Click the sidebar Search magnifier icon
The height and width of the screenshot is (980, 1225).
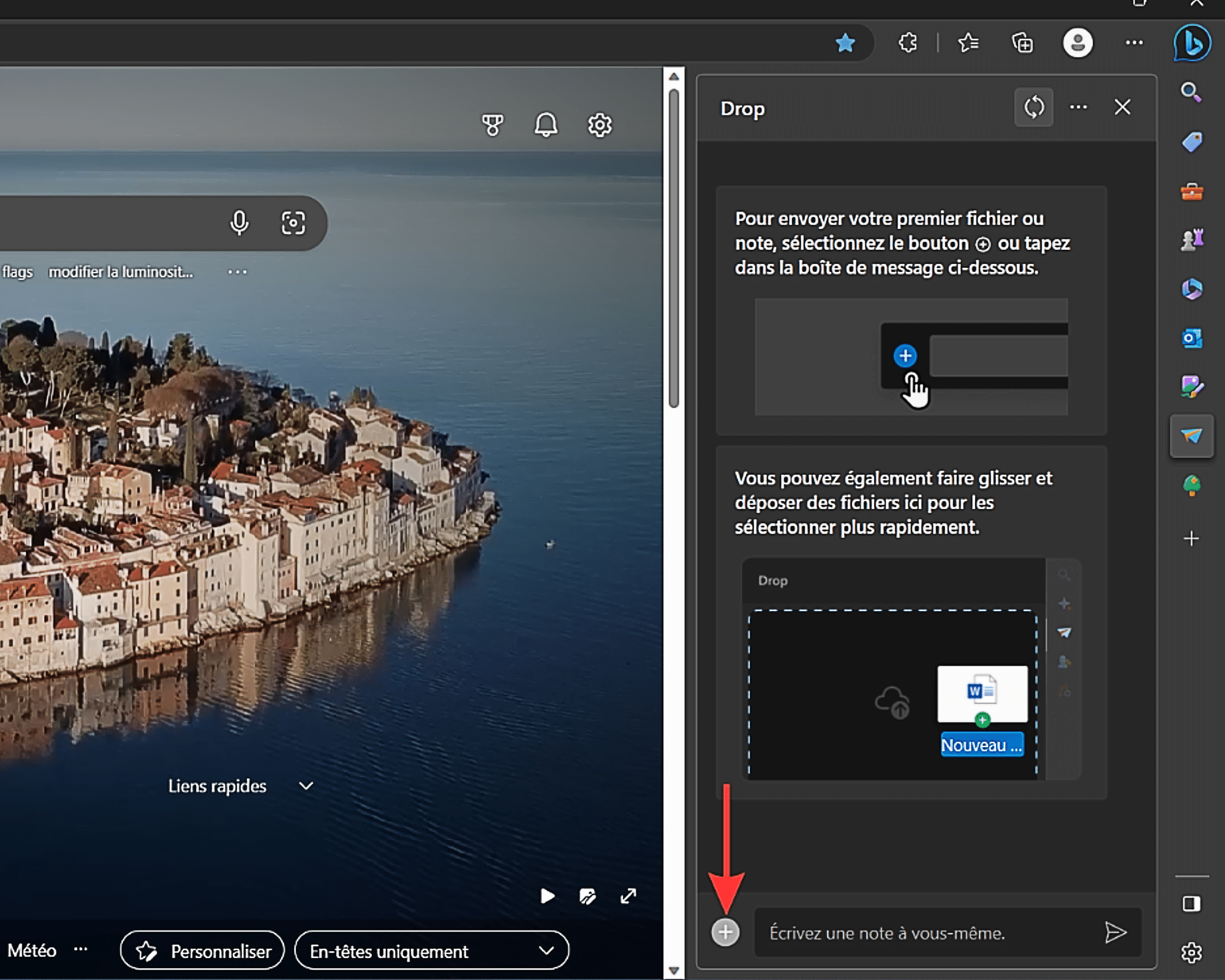1191,92
